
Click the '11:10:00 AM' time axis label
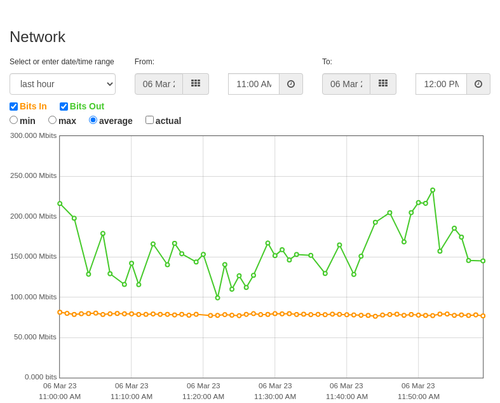131,397
